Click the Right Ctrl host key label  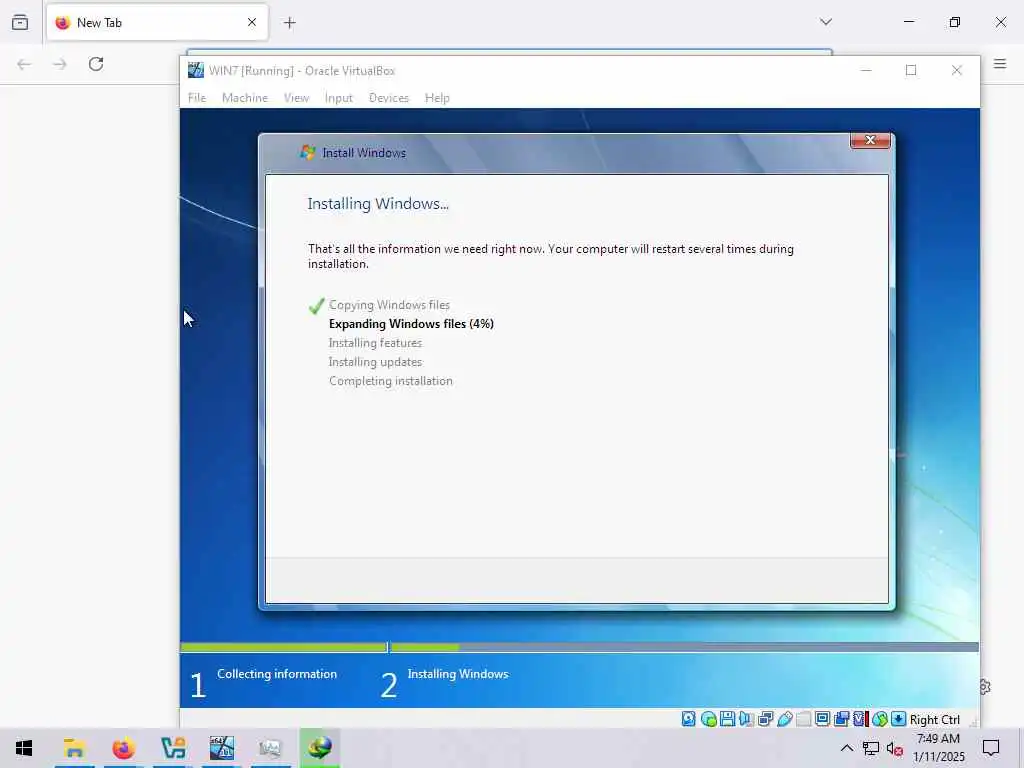(x=935, y=720)
